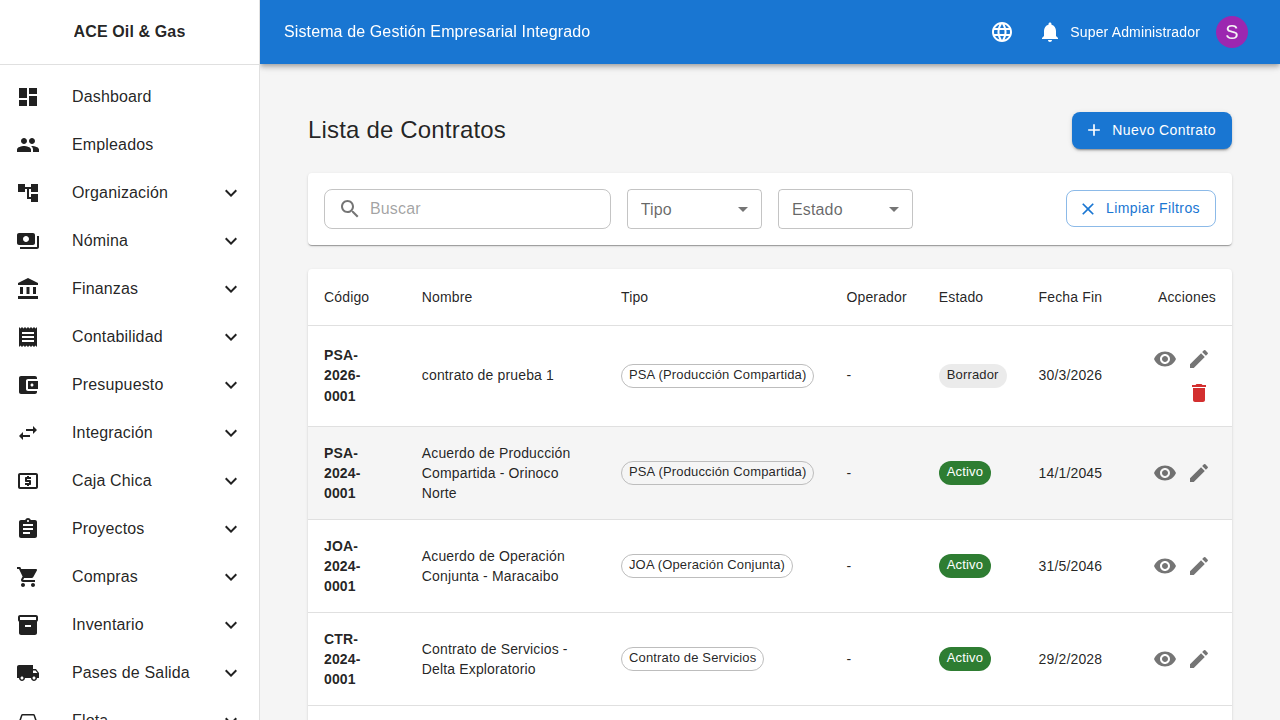1280x720 pixels.
Task: Open the Dashboard from the sidebar
Action: click(111, 96)
